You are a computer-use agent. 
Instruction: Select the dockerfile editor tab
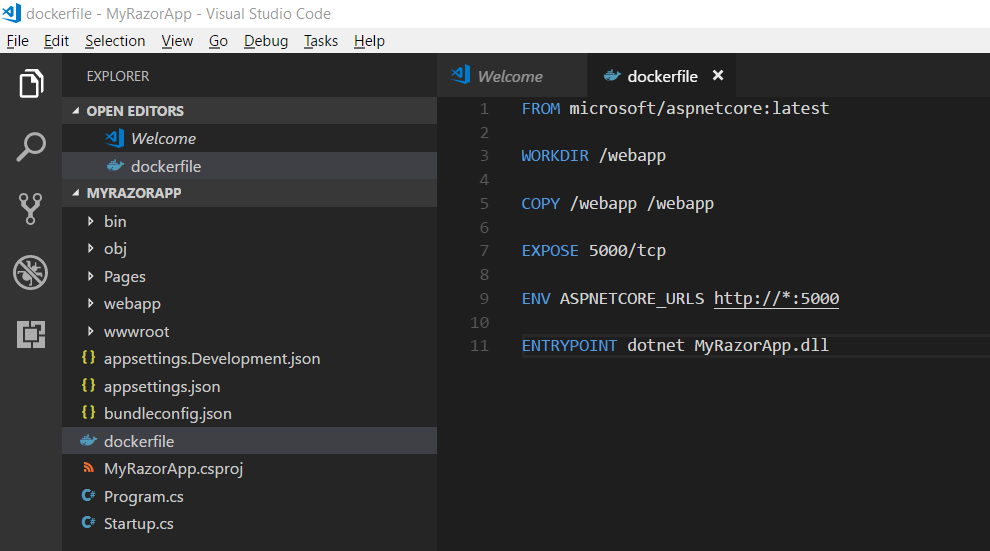[x=662, y=76]
